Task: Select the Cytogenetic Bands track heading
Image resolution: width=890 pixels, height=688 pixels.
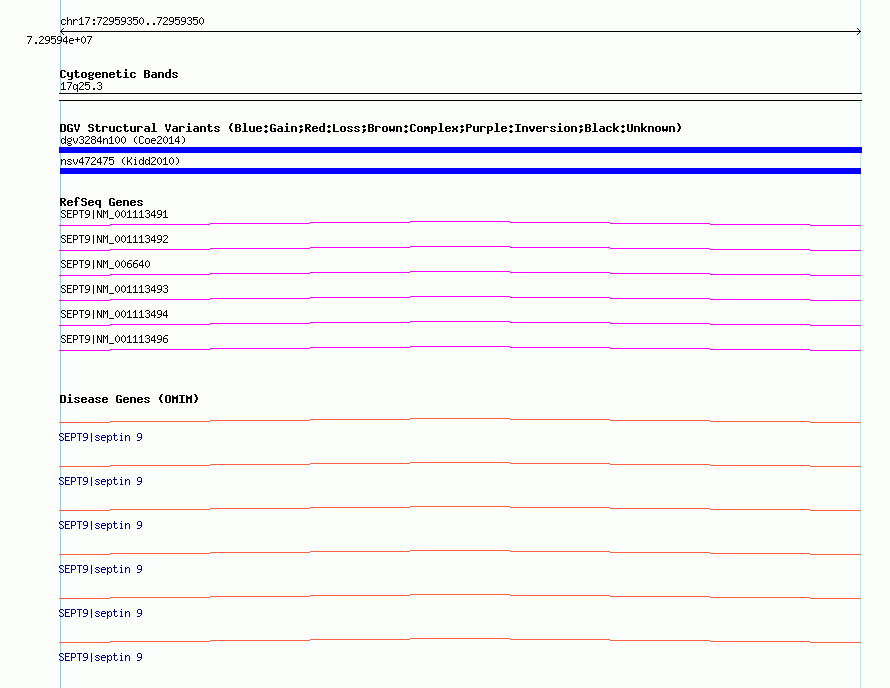Action: (119, 74)
